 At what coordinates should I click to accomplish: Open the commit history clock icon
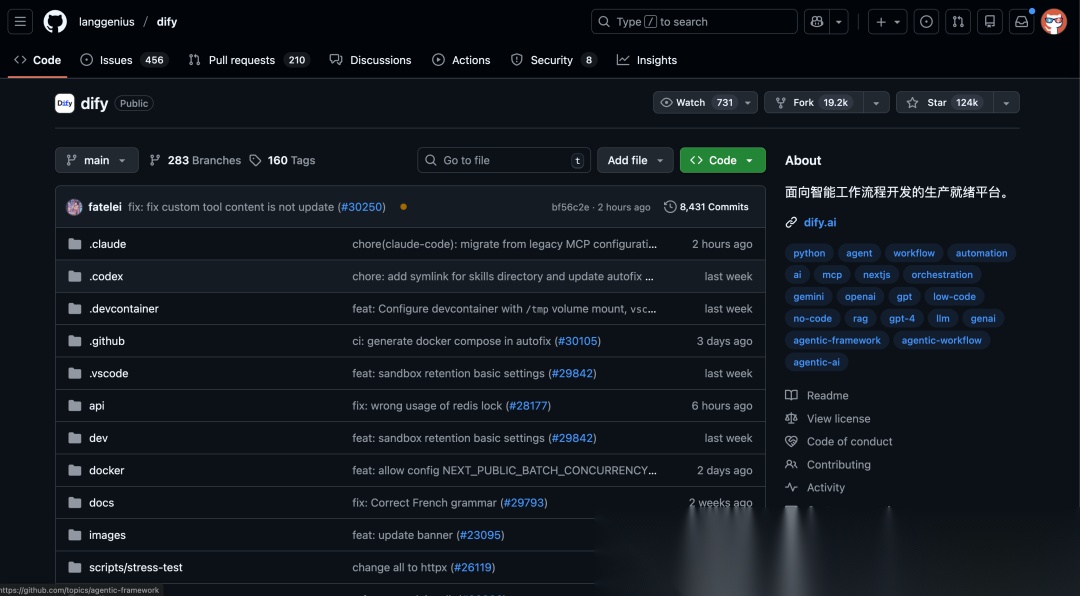pyautogui.click(x=669, y=207)
